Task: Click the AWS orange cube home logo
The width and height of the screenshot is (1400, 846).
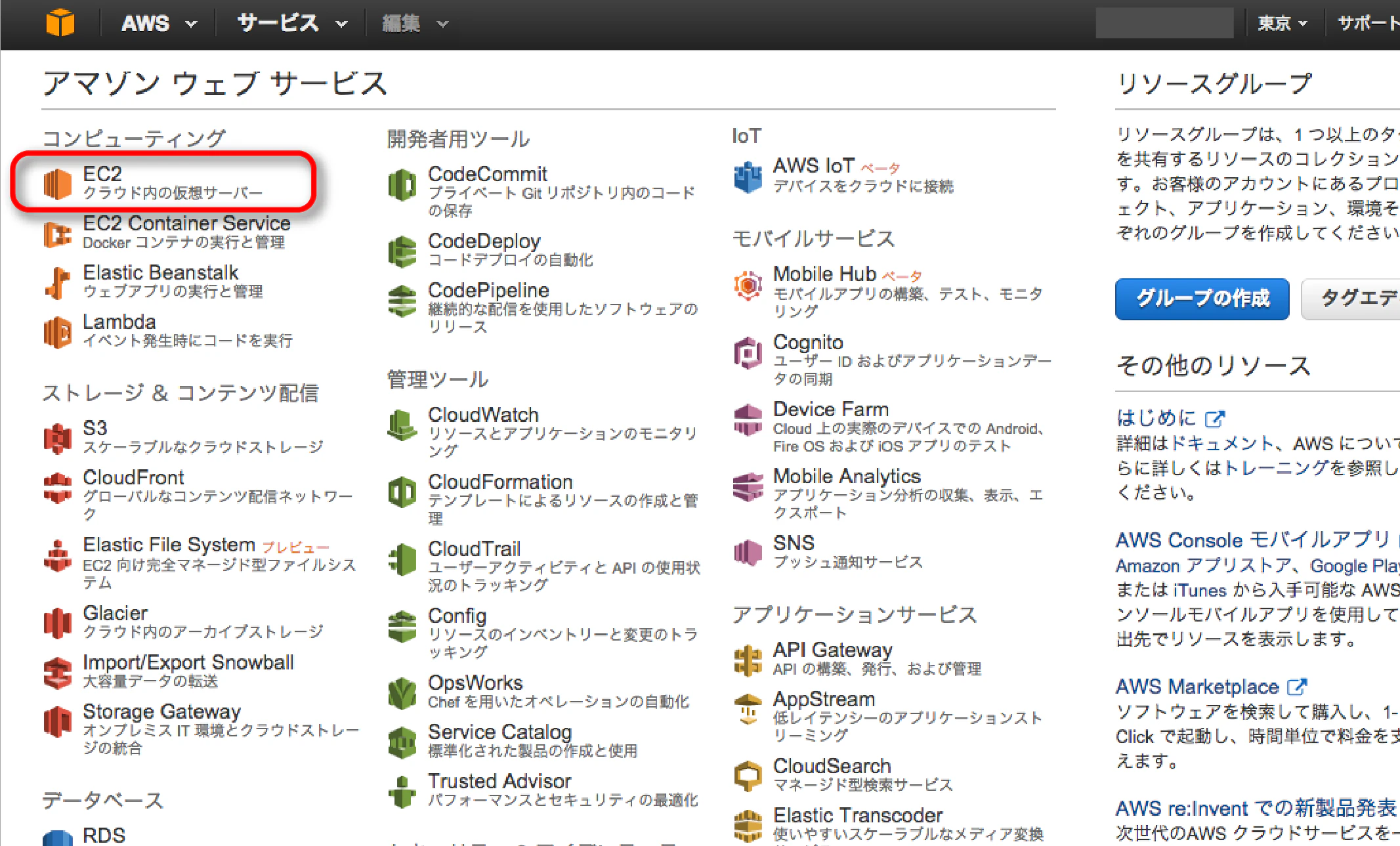Action: tap(60, 23)
